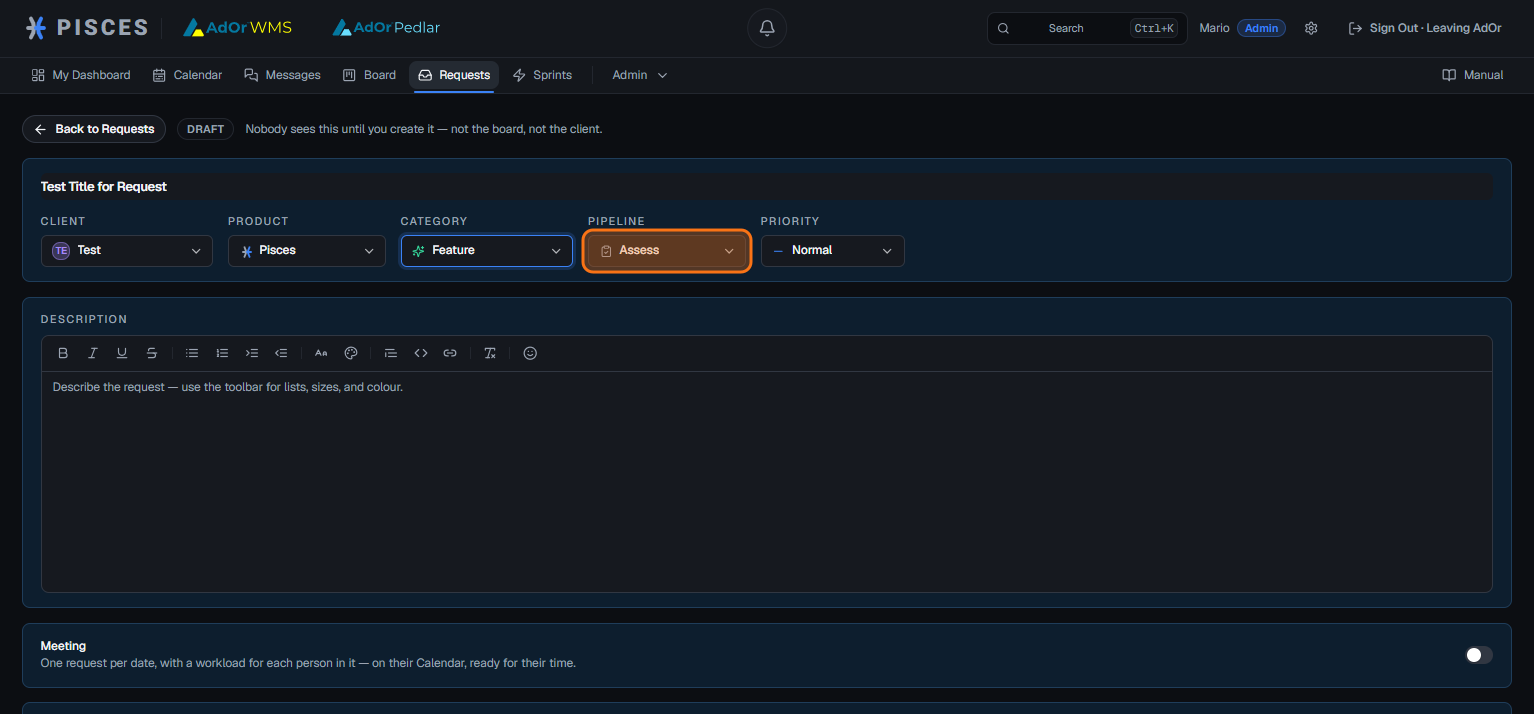Increase indent in the description
The height and width of the screenshot is (714, 1534).
click(x=252, y=353)
